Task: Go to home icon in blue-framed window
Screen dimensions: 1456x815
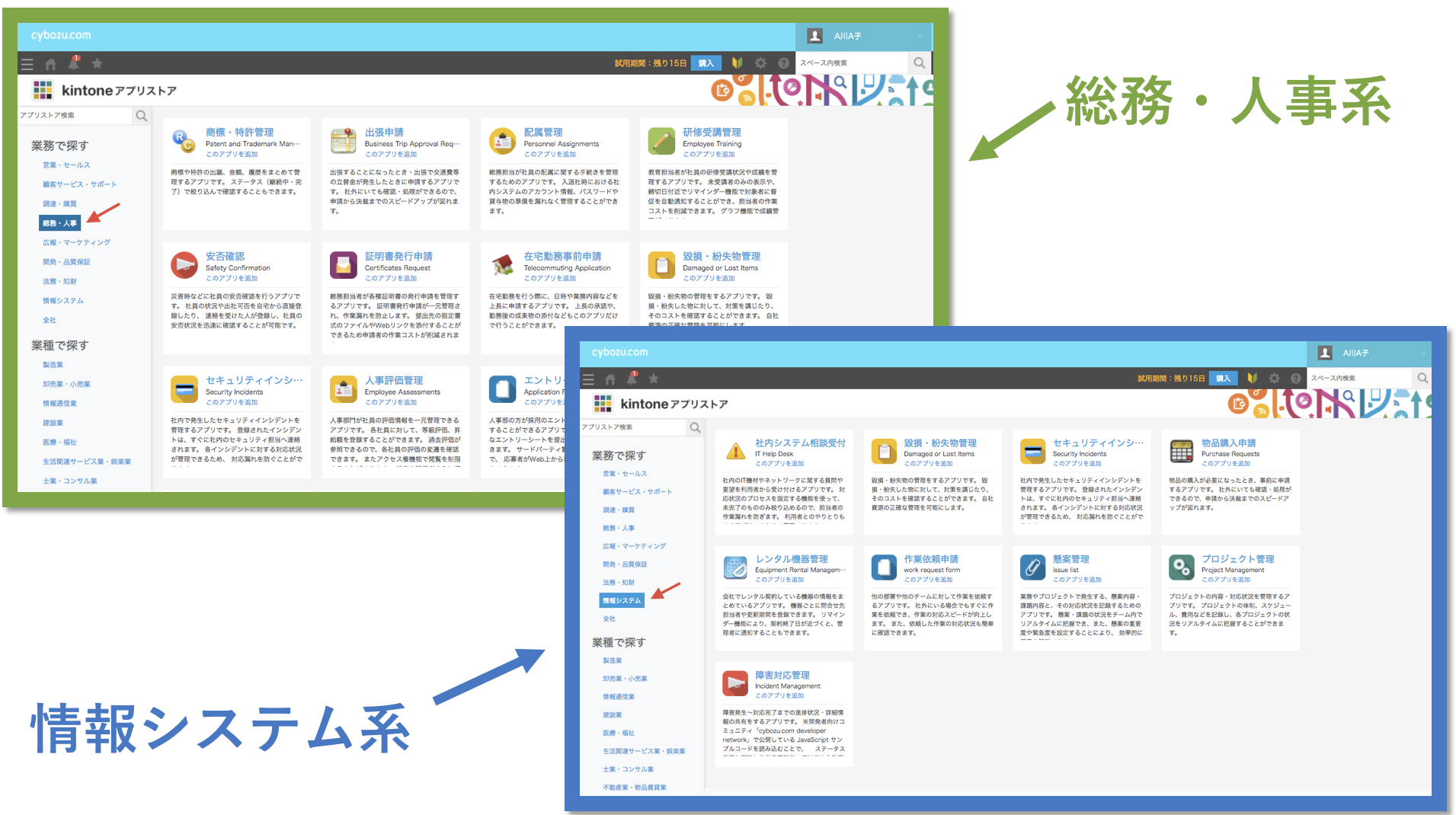Action: pos(610,379)
